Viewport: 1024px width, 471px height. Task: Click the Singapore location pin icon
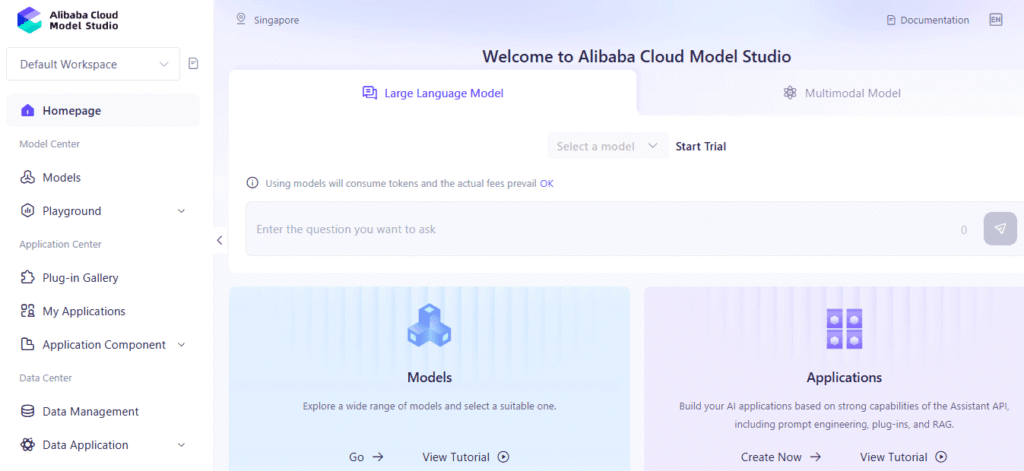pos(240,20)
